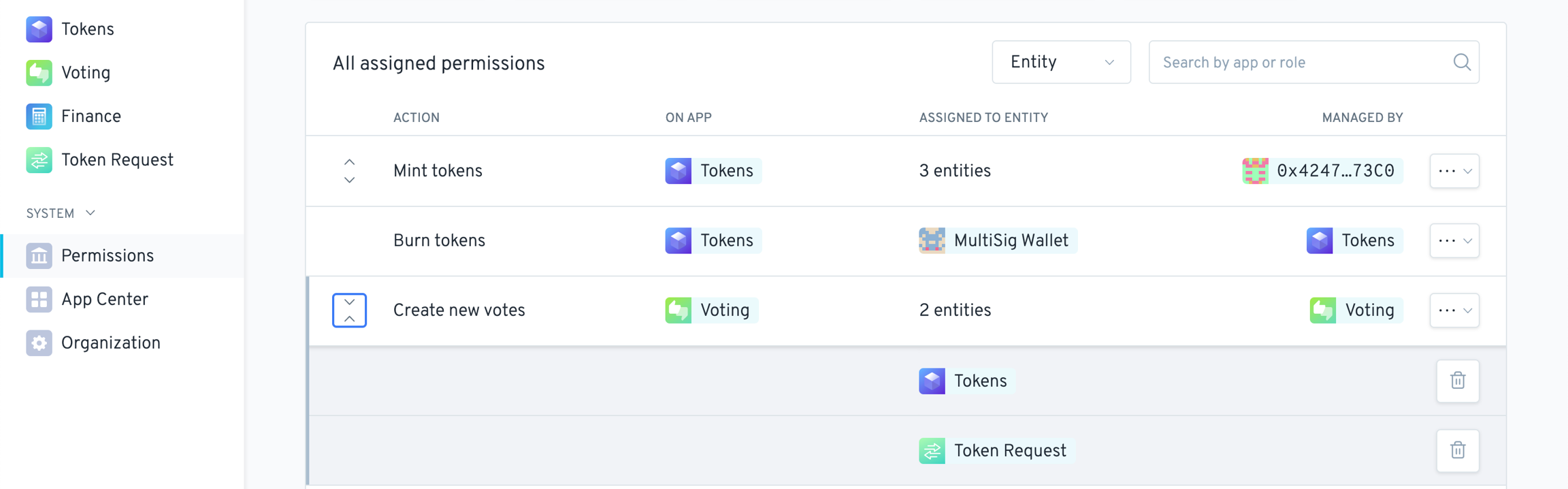The height and width of the screenshot is (489, 1568).
Task: Go to Finance in the sidebar
Action: [x=91, y=116]
